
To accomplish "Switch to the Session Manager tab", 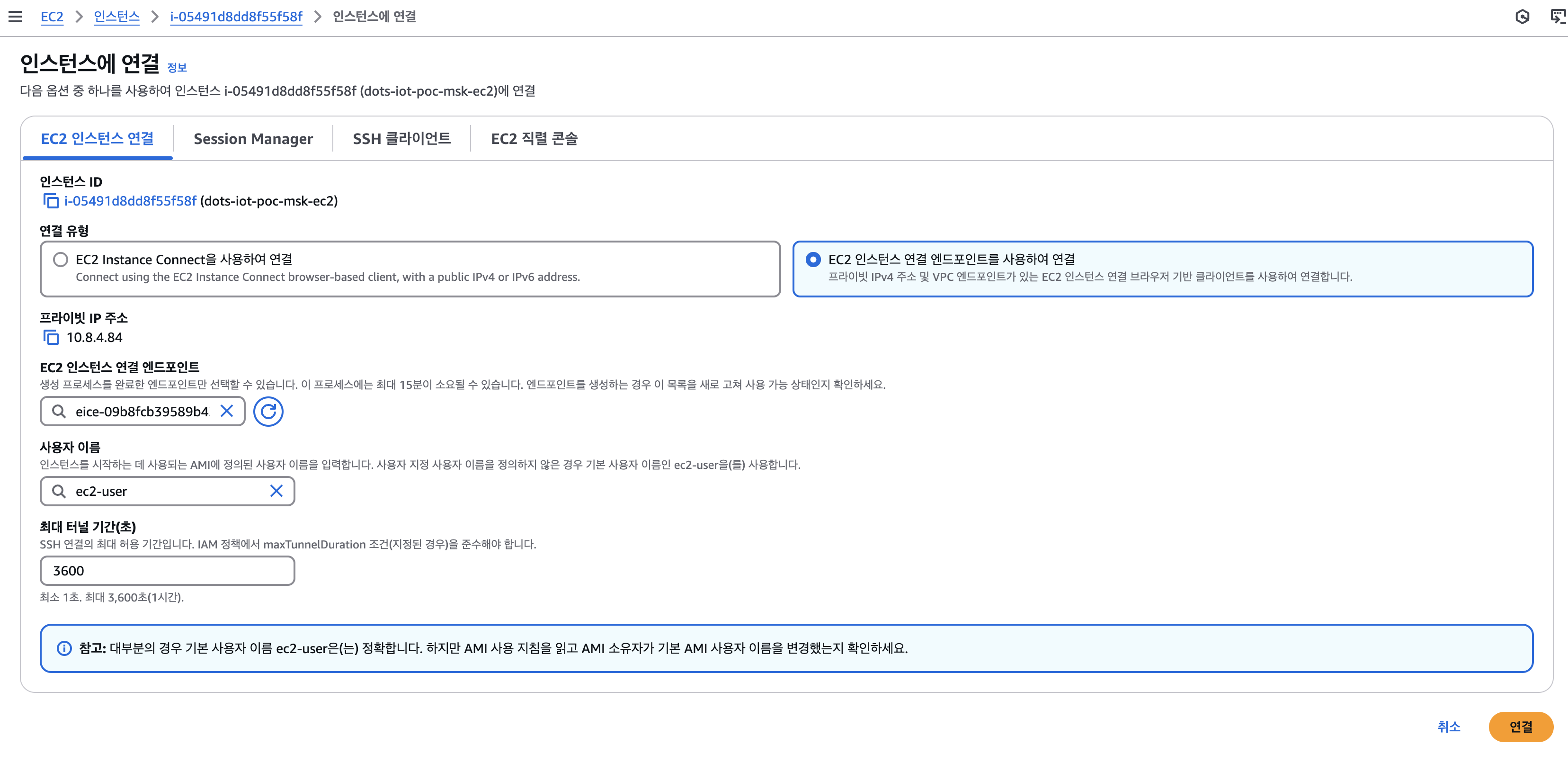I will pyautogui.click(x=253, y=139).
